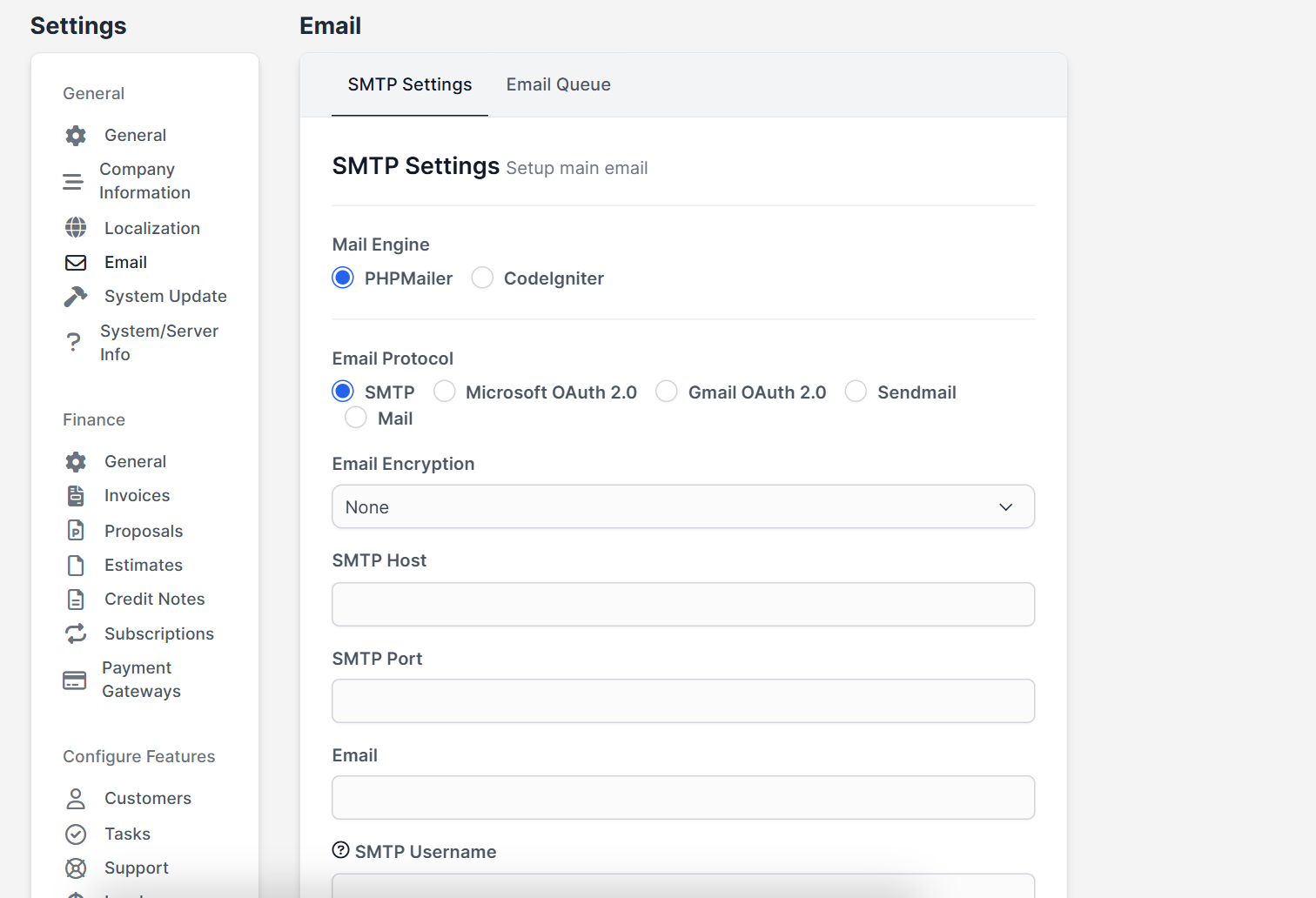
Task: Click the System Update hammer icon
Action: click(76, 297)
